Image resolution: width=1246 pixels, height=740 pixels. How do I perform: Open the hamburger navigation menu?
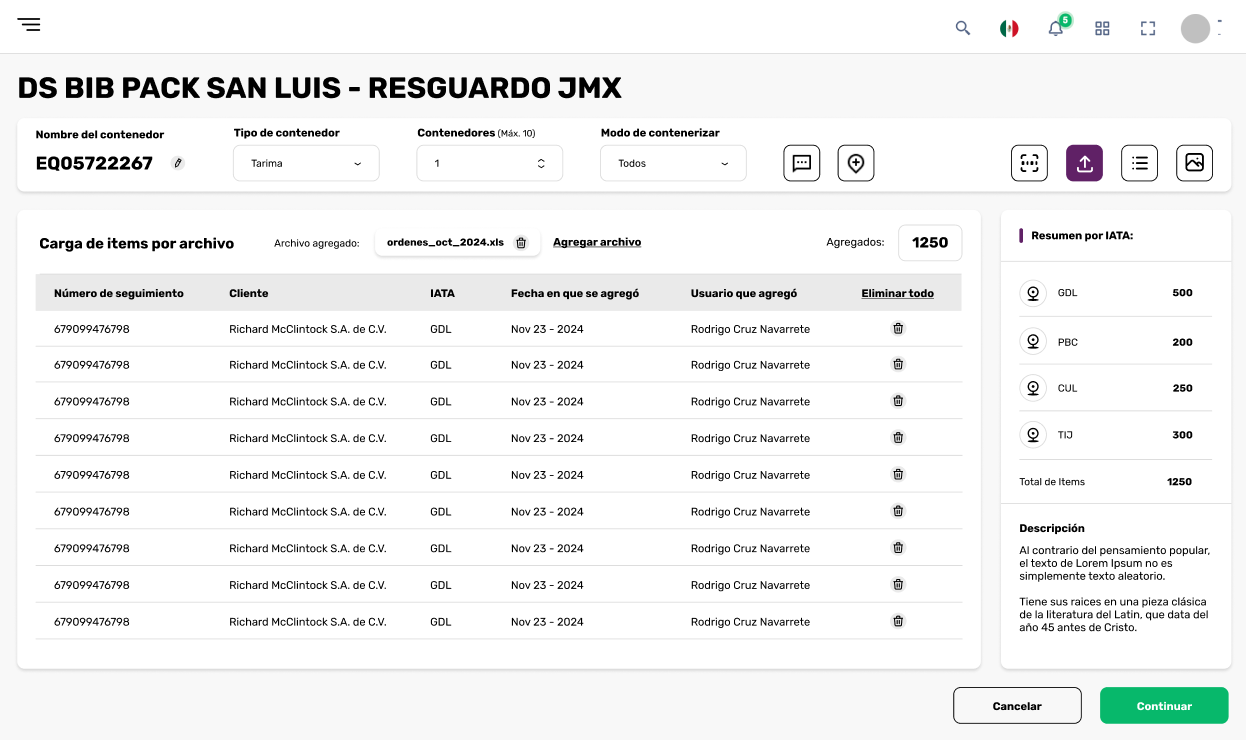(x=29, y=25)
